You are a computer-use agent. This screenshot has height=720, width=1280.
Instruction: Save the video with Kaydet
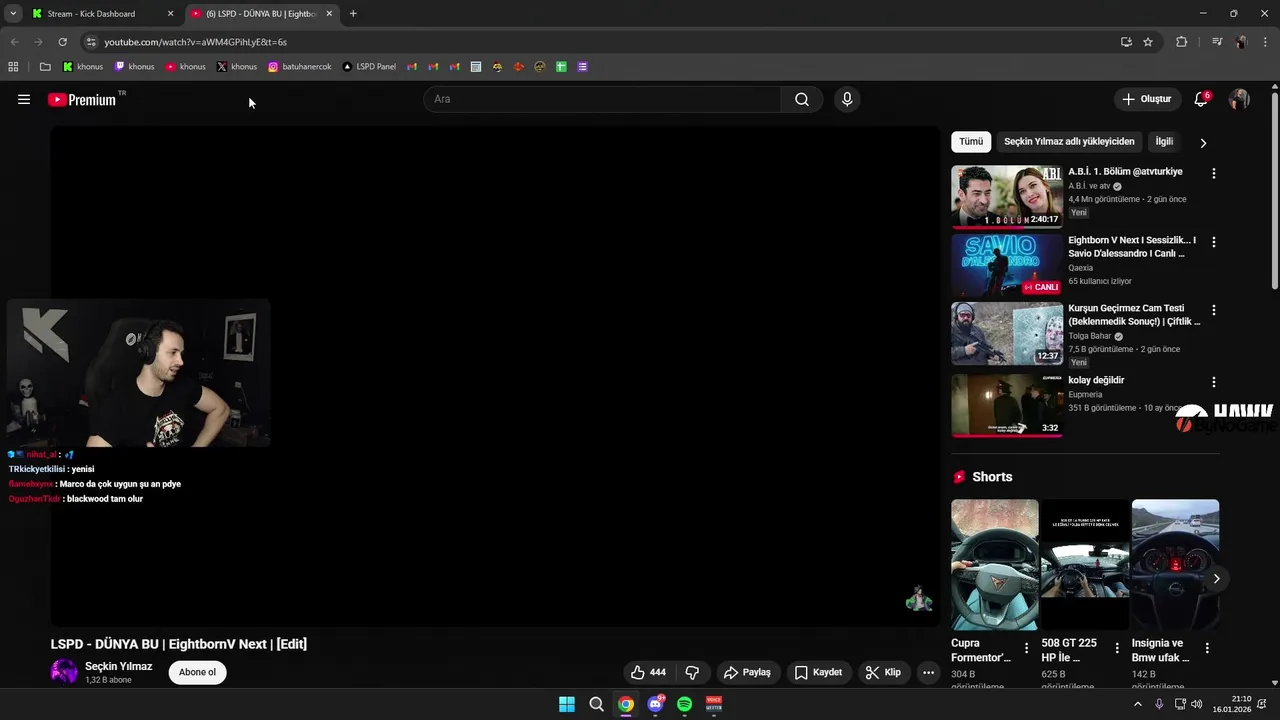(x=818, y=672)
